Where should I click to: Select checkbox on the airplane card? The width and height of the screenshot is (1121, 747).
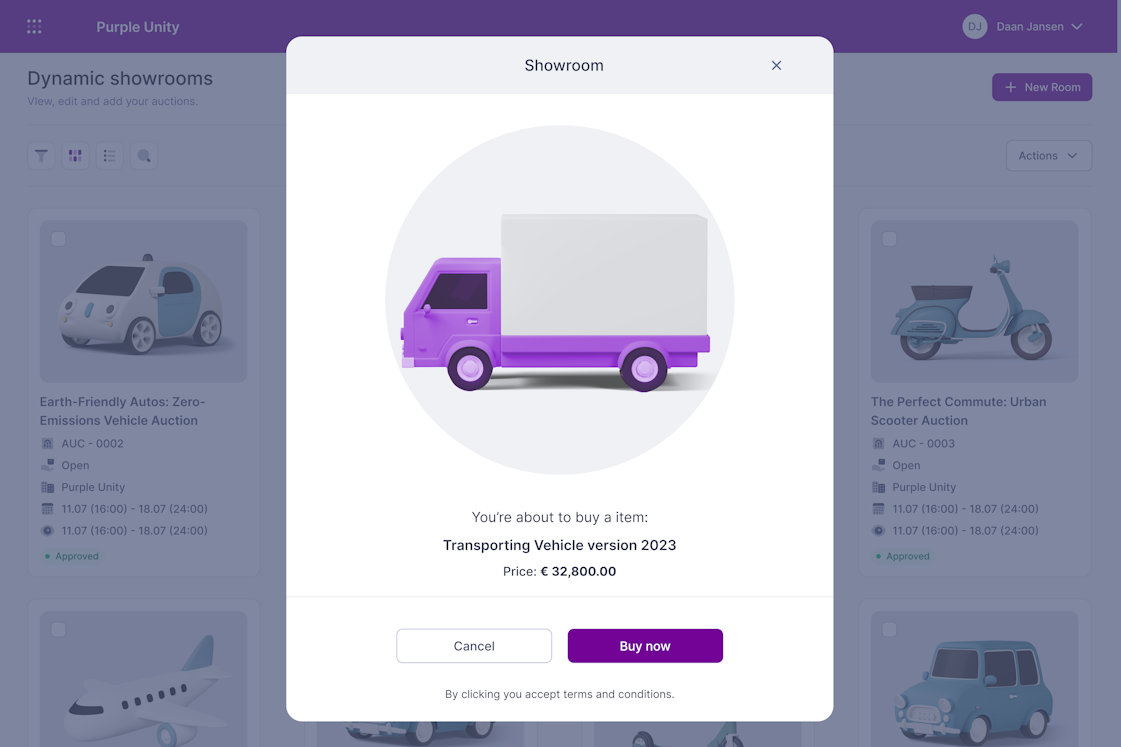[59, 629]
